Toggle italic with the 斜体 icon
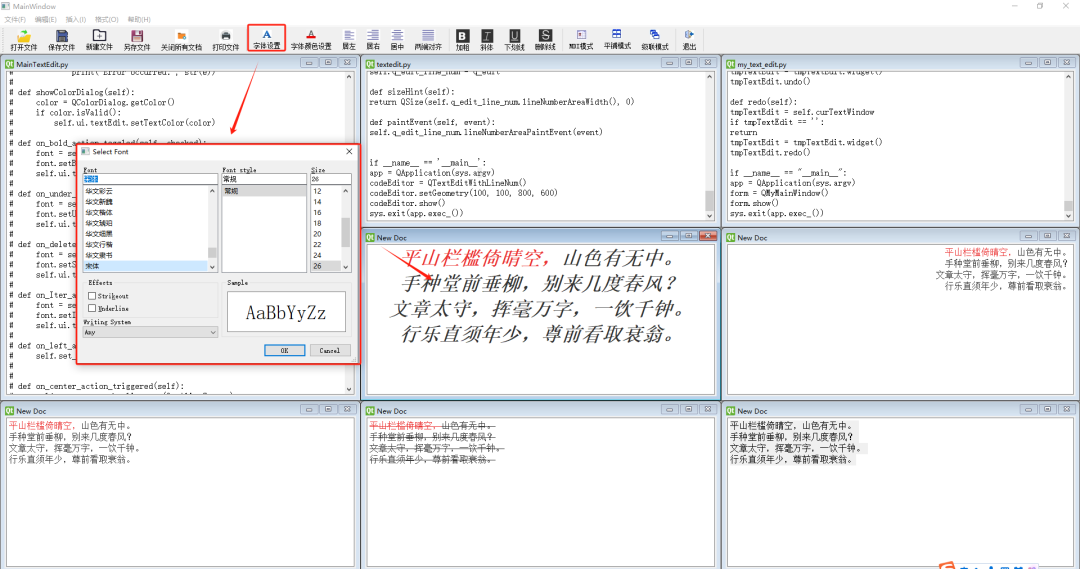 (x=487, y=40)
